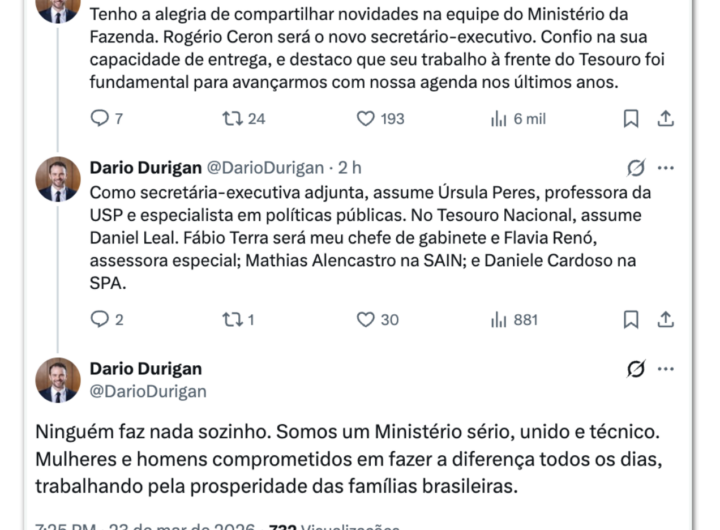View analytics showing 881 views
Screen dimensions: 720x530
pos(499,319)
